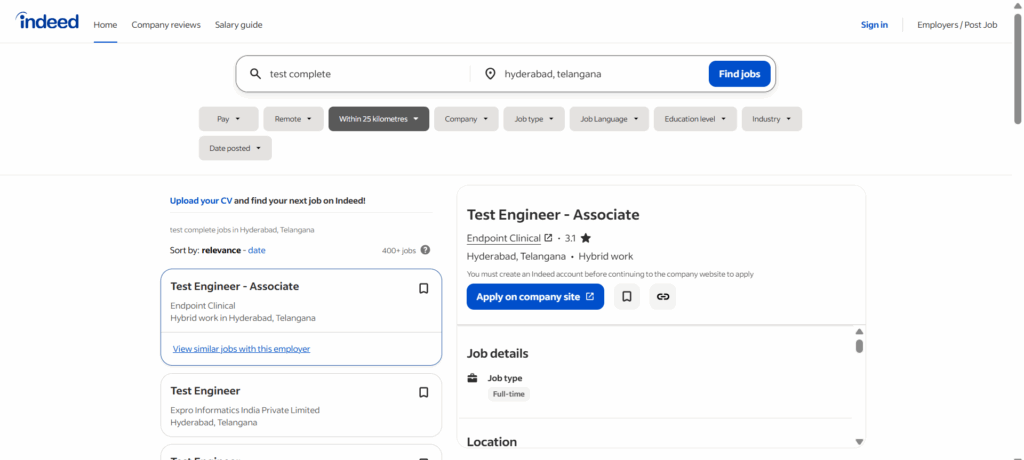Open the Salary guide
Viewport: 1024px width, 460px height.
[238, 25]
